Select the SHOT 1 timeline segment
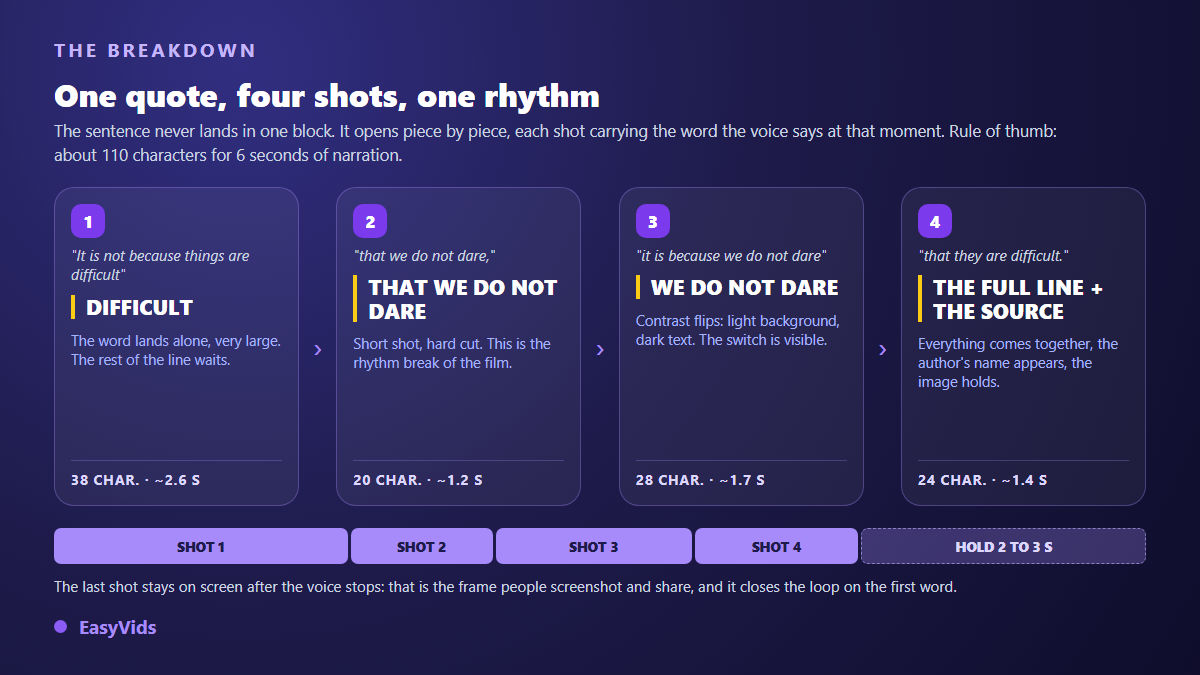 [201, 546]
